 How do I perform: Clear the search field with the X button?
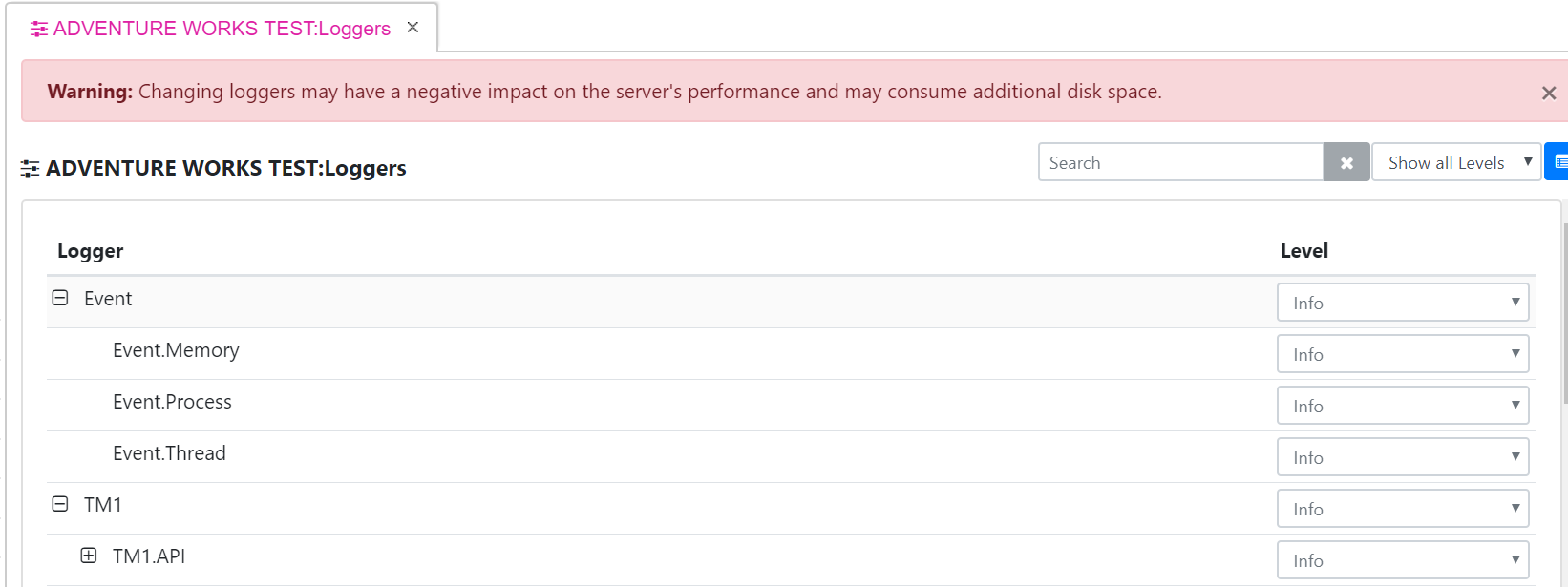[x=1346, y=163]
